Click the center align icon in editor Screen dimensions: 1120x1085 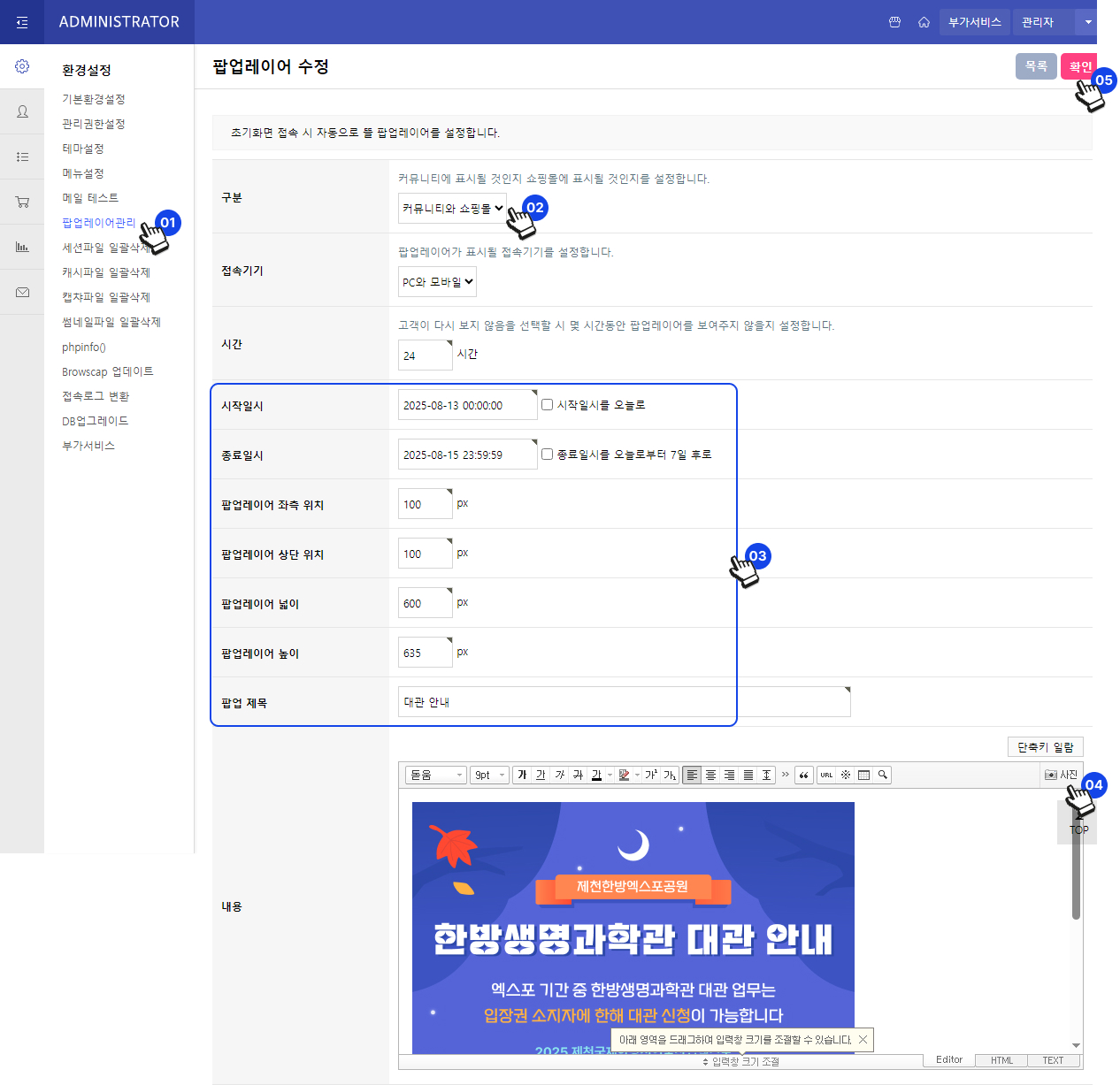(710, 775)
